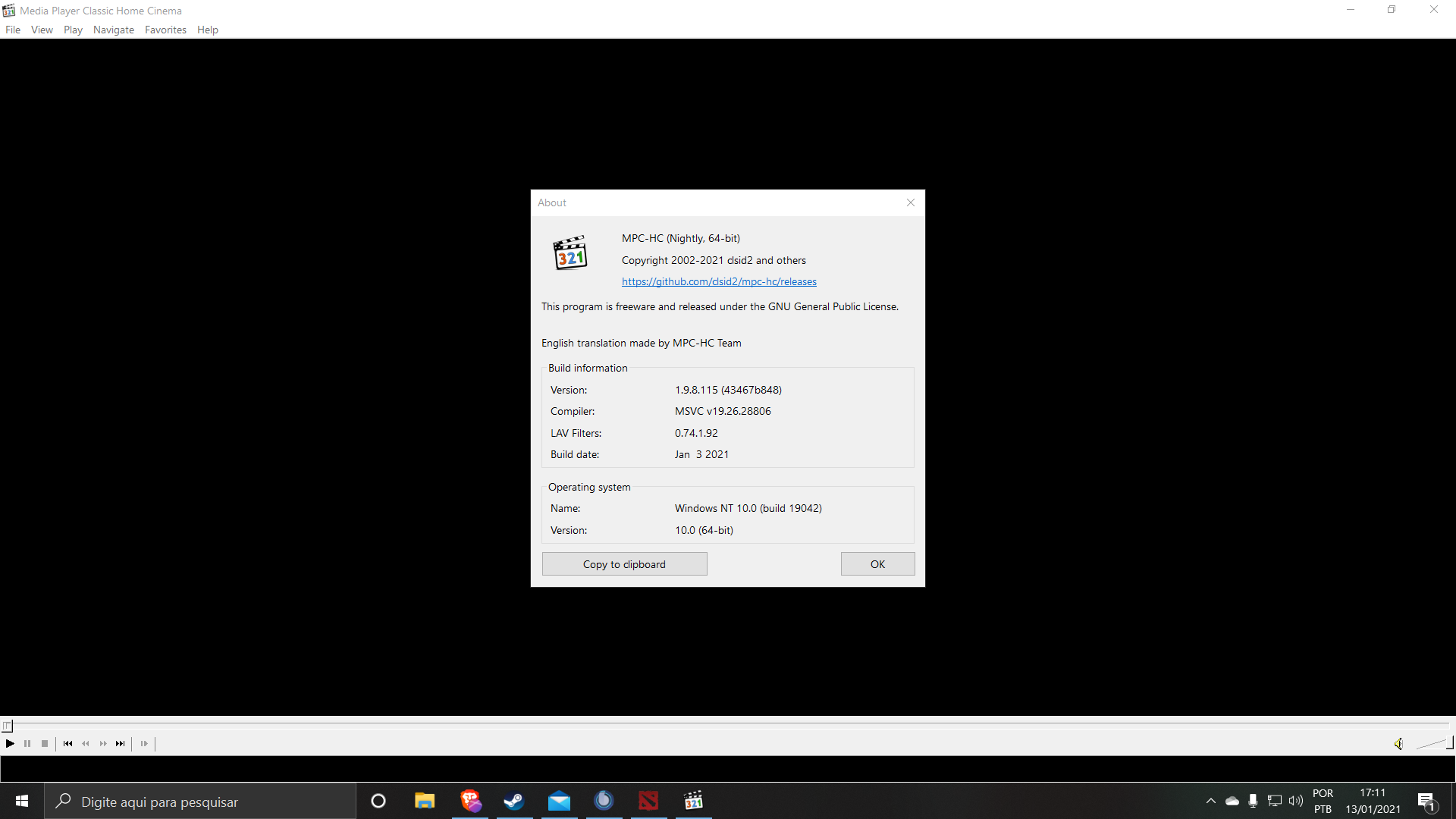Click the Windows search box
The height and width of the screenshot is (819, 1456).
tap(201, 802)
